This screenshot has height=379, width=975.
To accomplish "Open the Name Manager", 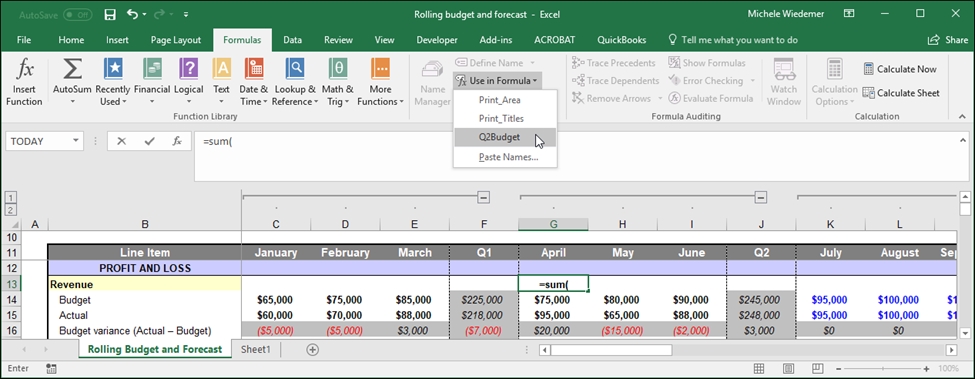I will (432, 83).
